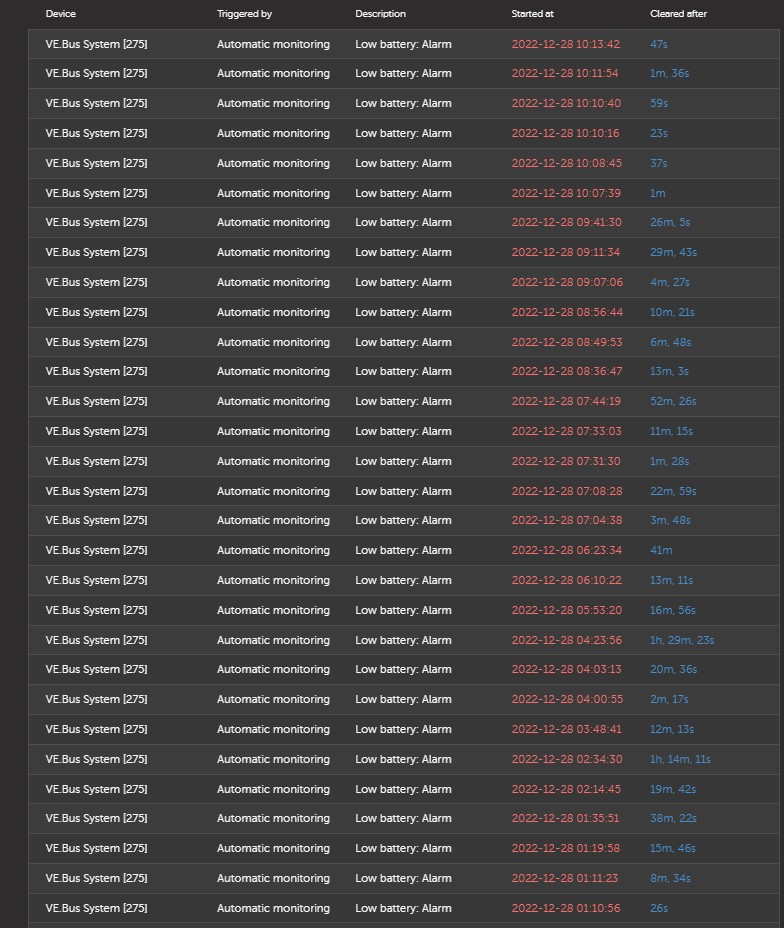Image resolution: width=784 pixels, height=928 pixels.
Task: Click the Cleared after column header
Action: coord(678,14)
